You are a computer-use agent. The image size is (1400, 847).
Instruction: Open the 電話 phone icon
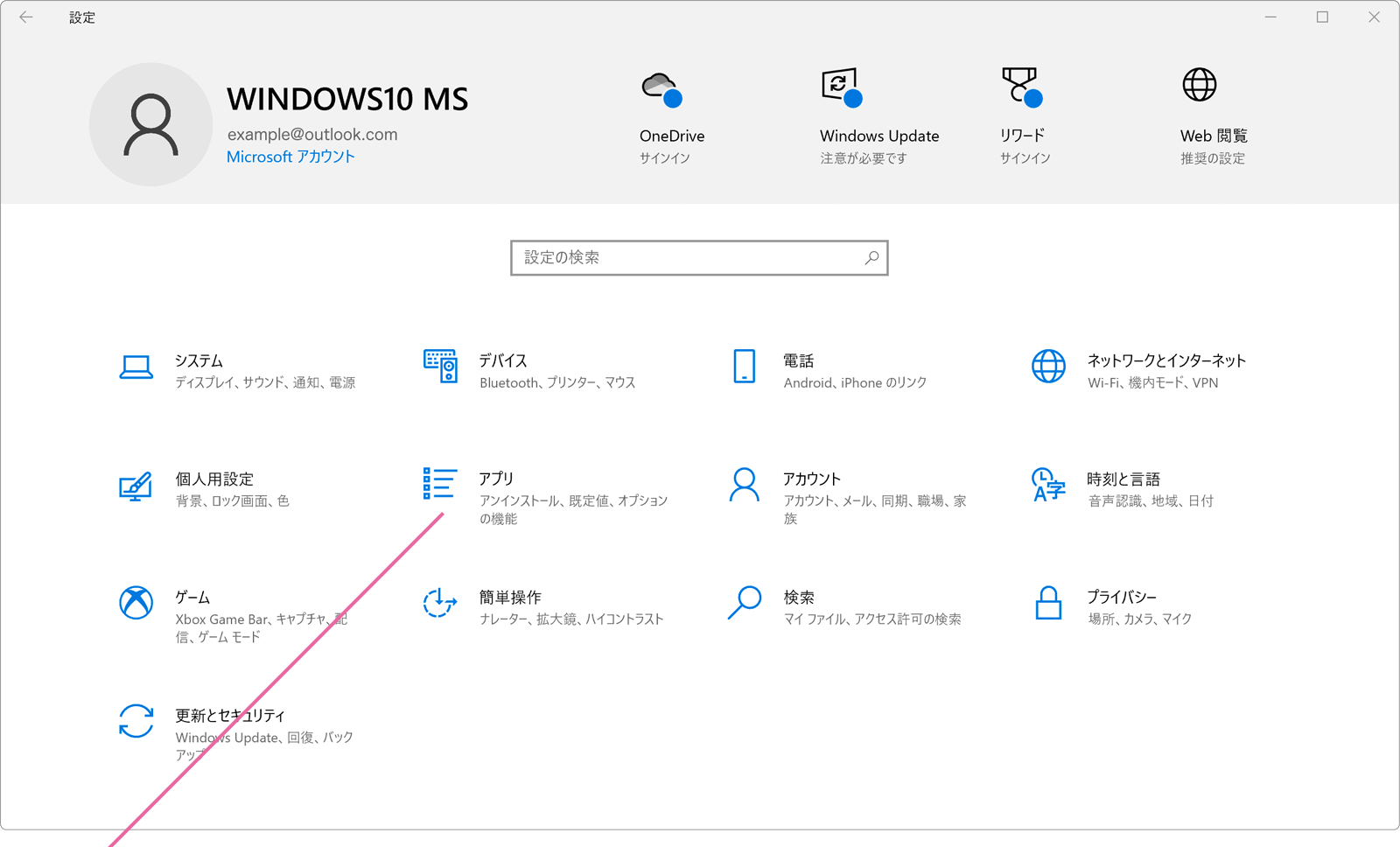745,367
